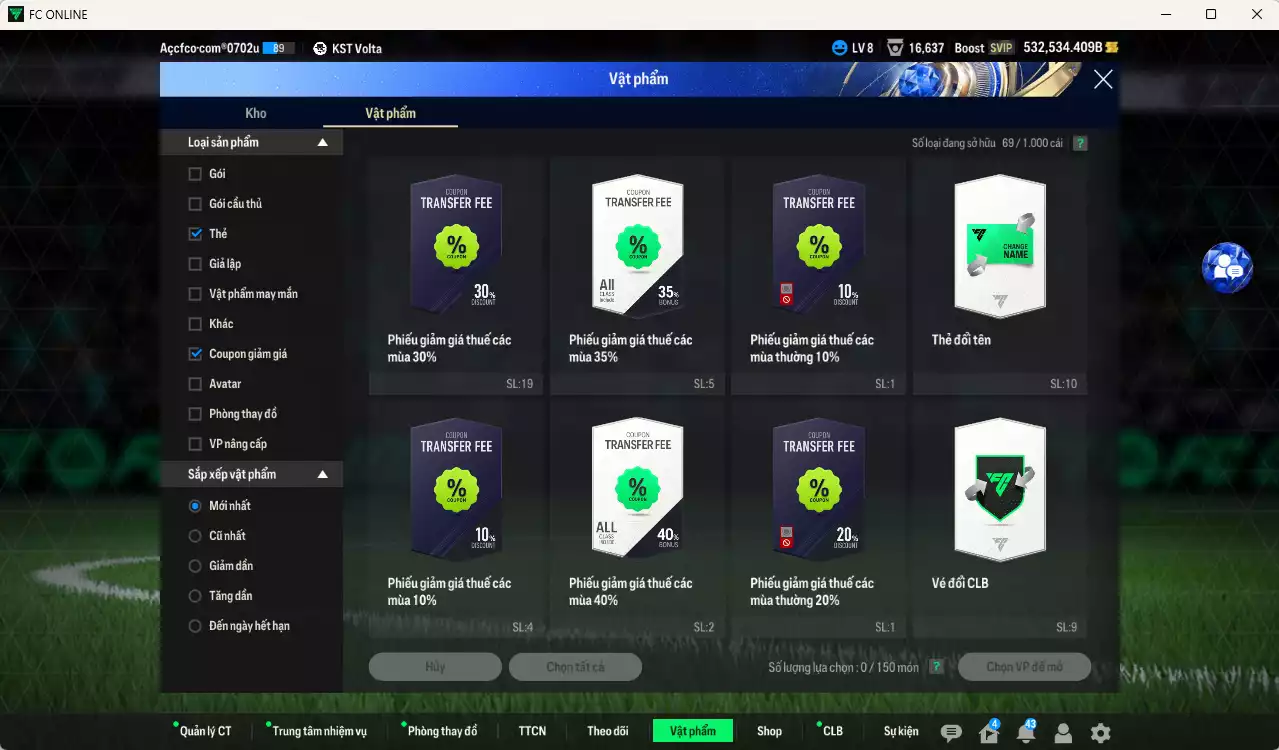The image size is (1279, 750).
Task: Open the club house icon with 4 badge
Action: [989, 733]
